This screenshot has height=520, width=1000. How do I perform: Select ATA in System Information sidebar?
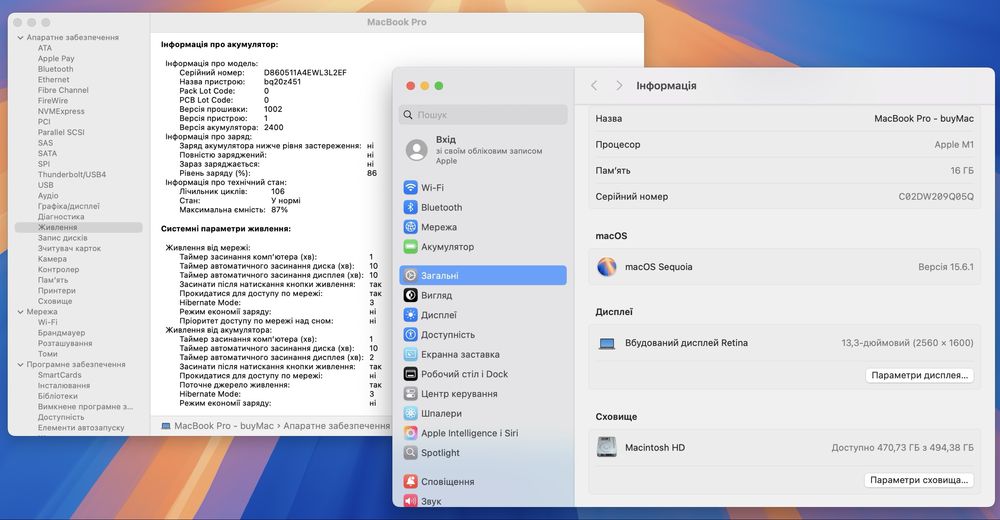45,48
